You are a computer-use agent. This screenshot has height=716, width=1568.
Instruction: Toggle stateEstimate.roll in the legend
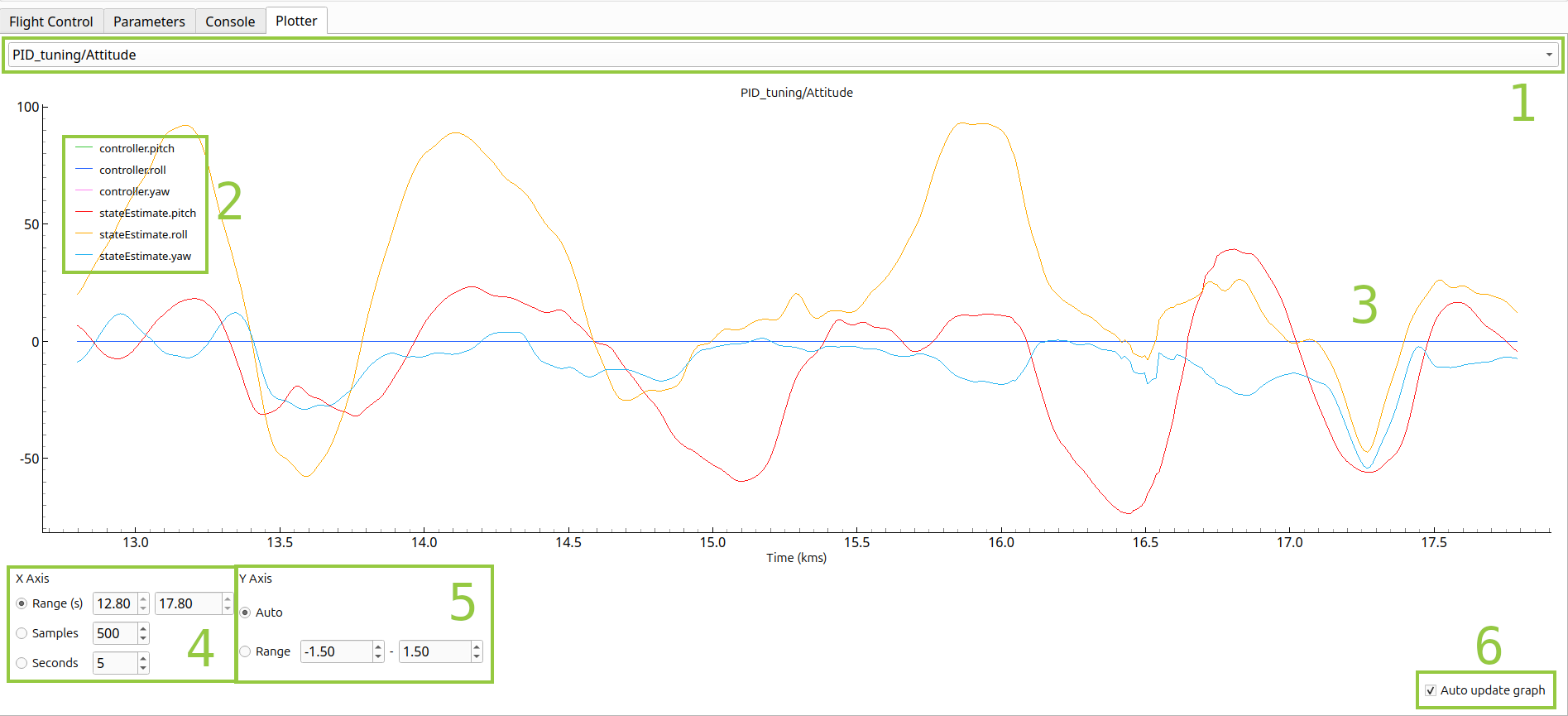(143, 234)
